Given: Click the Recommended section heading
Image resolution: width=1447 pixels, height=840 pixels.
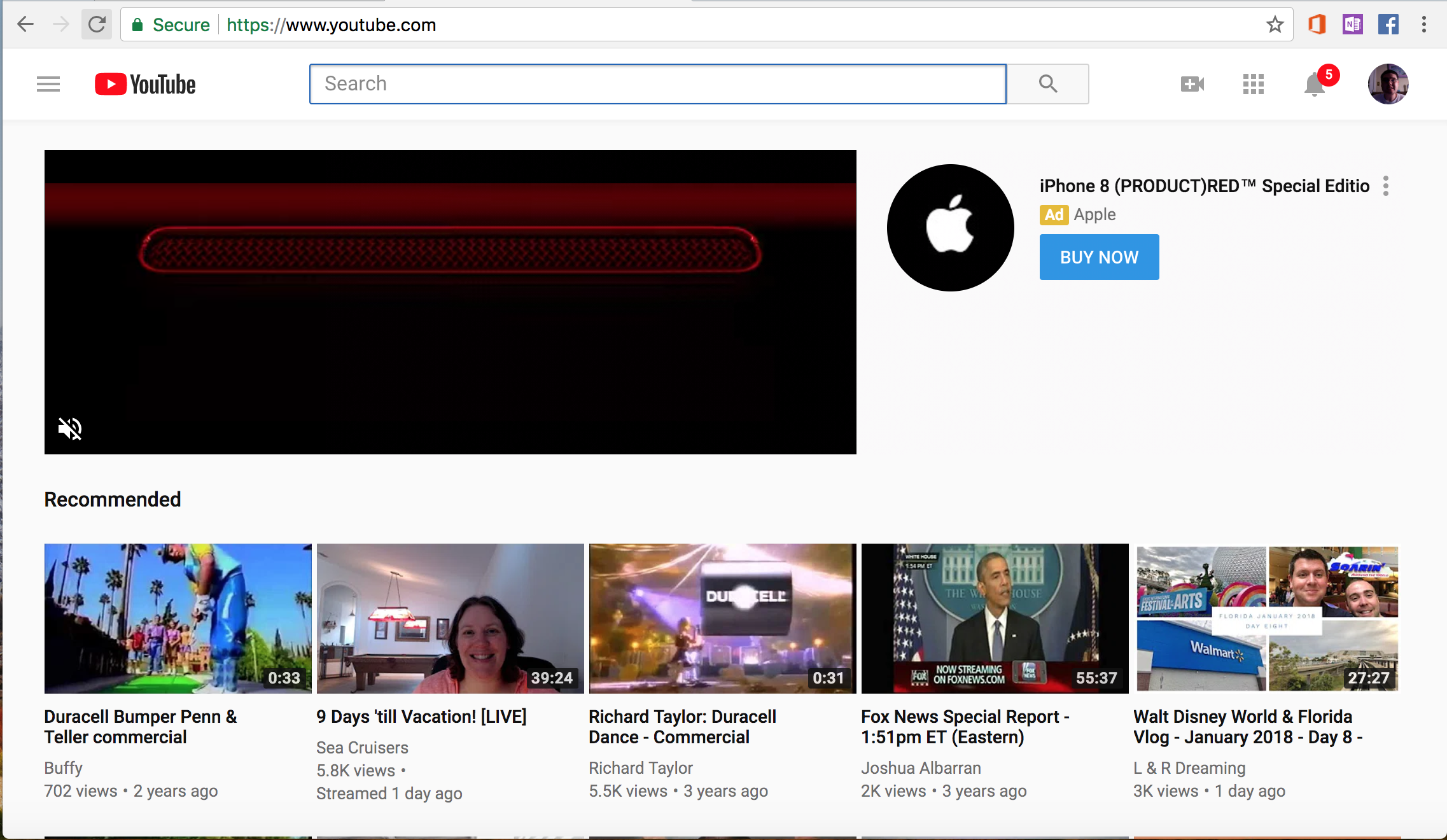Looking at the screenshot, I should click(113, 500).
